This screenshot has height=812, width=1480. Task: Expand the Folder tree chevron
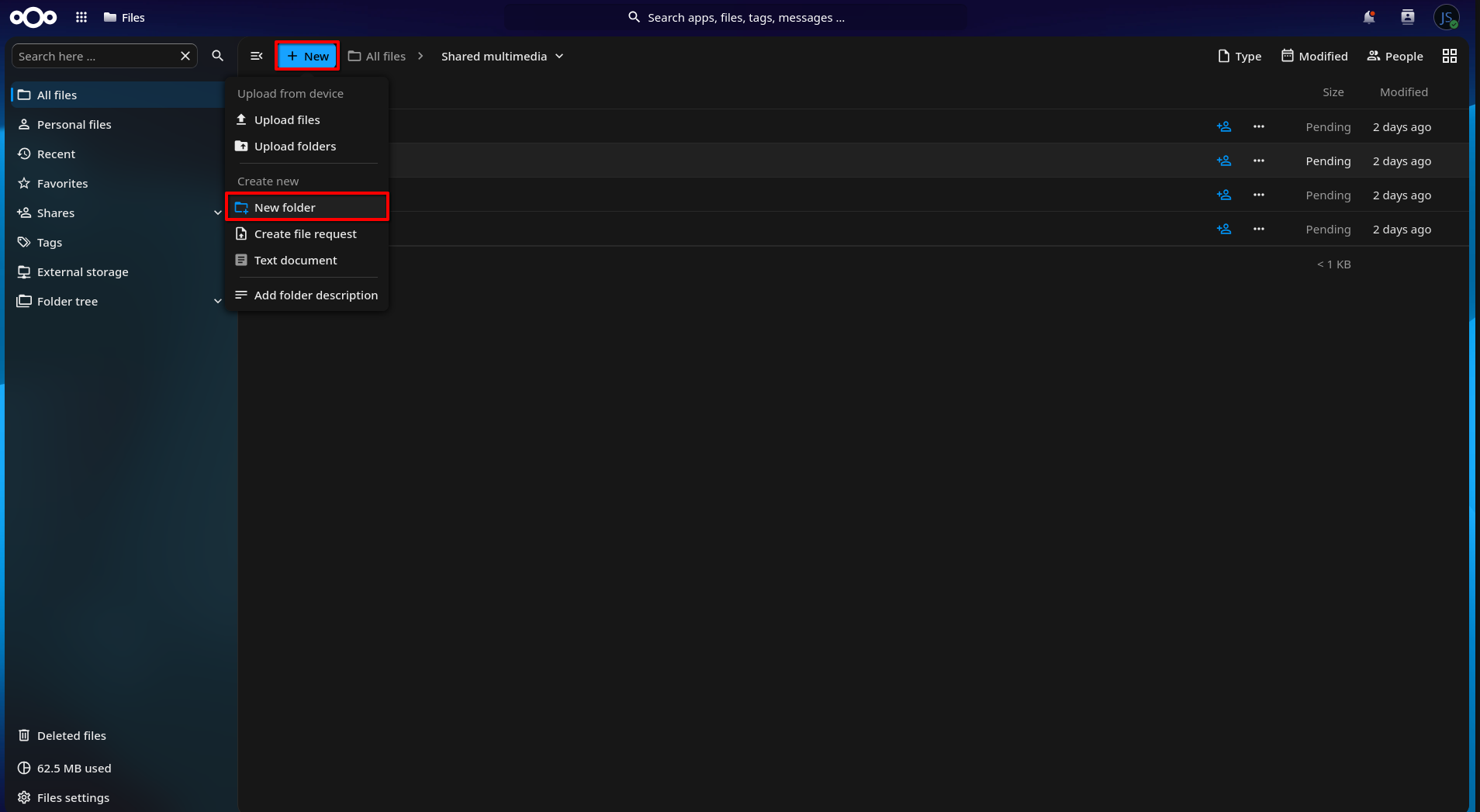click(218, 301)
